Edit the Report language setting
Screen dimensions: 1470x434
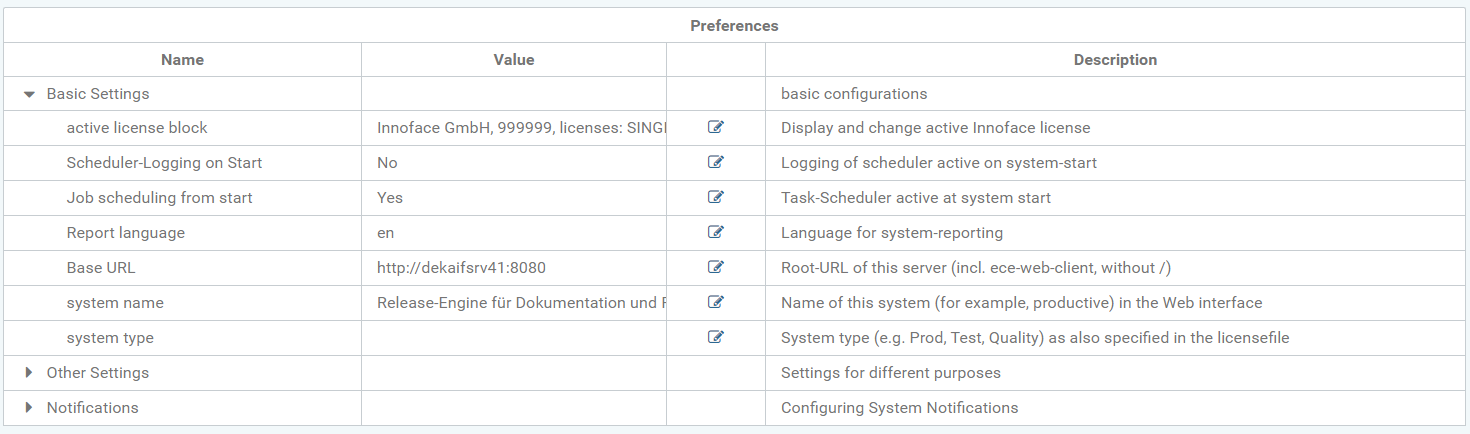pos(715,232)
